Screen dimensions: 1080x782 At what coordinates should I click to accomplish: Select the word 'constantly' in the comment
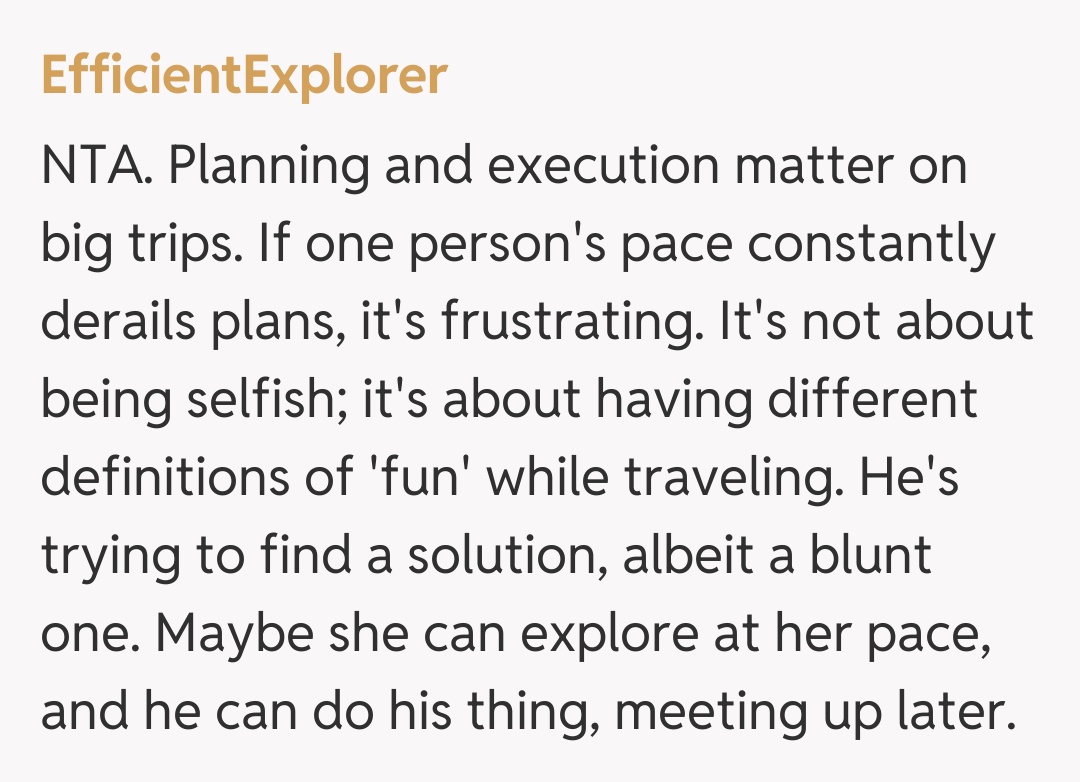870,244
